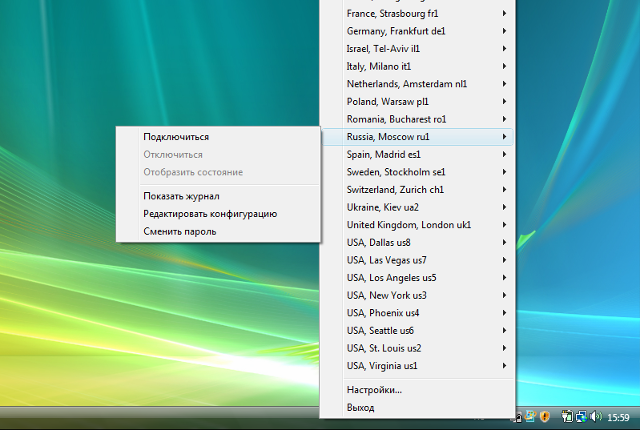
Task: Select the USA, St. Louis us2 entry
Action: [417, 348]
